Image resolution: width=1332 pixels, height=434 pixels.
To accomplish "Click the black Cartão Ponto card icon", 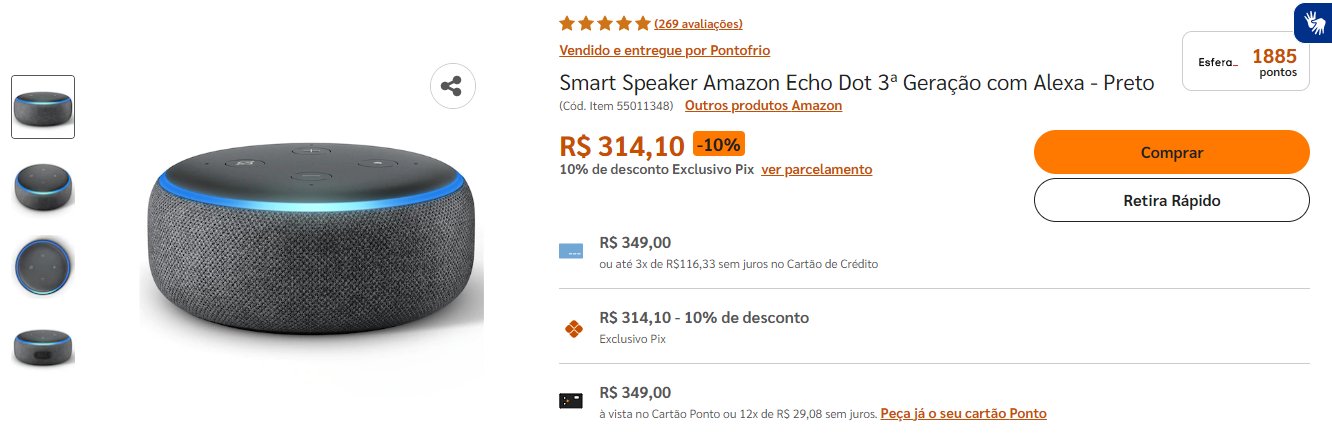I will click(x=571, y=401).
